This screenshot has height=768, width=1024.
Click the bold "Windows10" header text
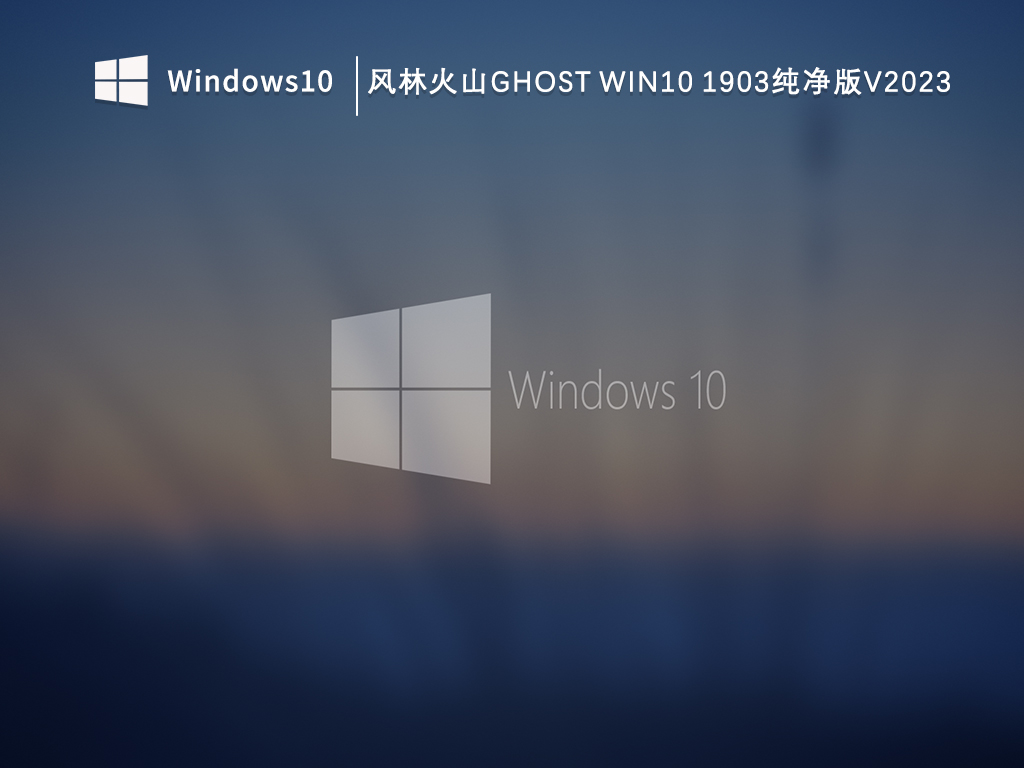pyautogui.click(x=250, y=81)
